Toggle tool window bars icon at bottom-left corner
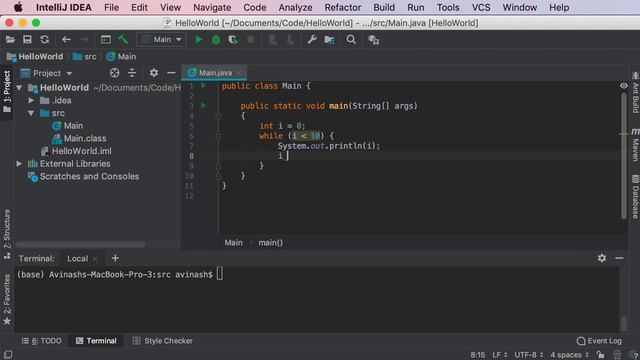640x360 pixels. click(8, 354)
